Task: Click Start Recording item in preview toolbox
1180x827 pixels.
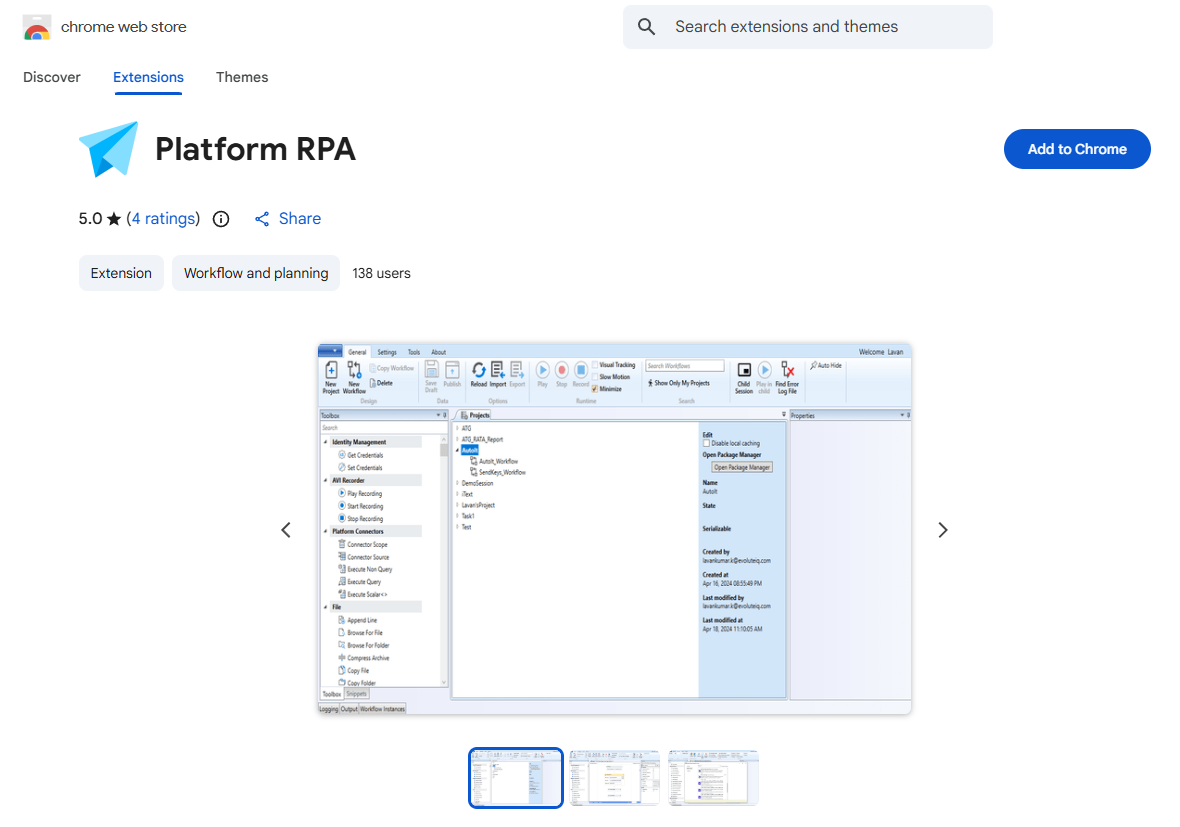Action: pyautogui.click(x=360, y=506)
